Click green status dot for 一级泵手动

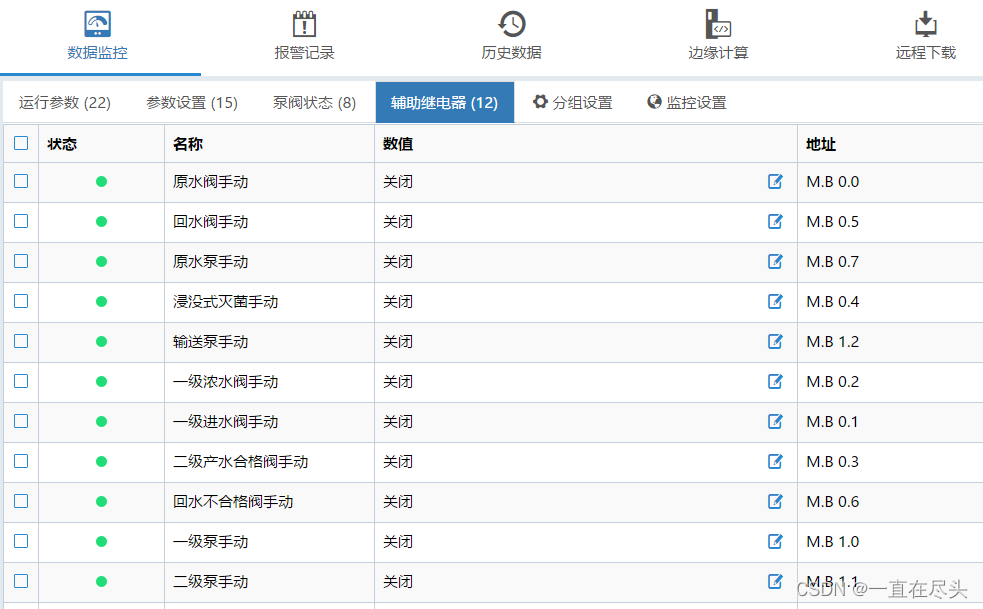point(101,542)
